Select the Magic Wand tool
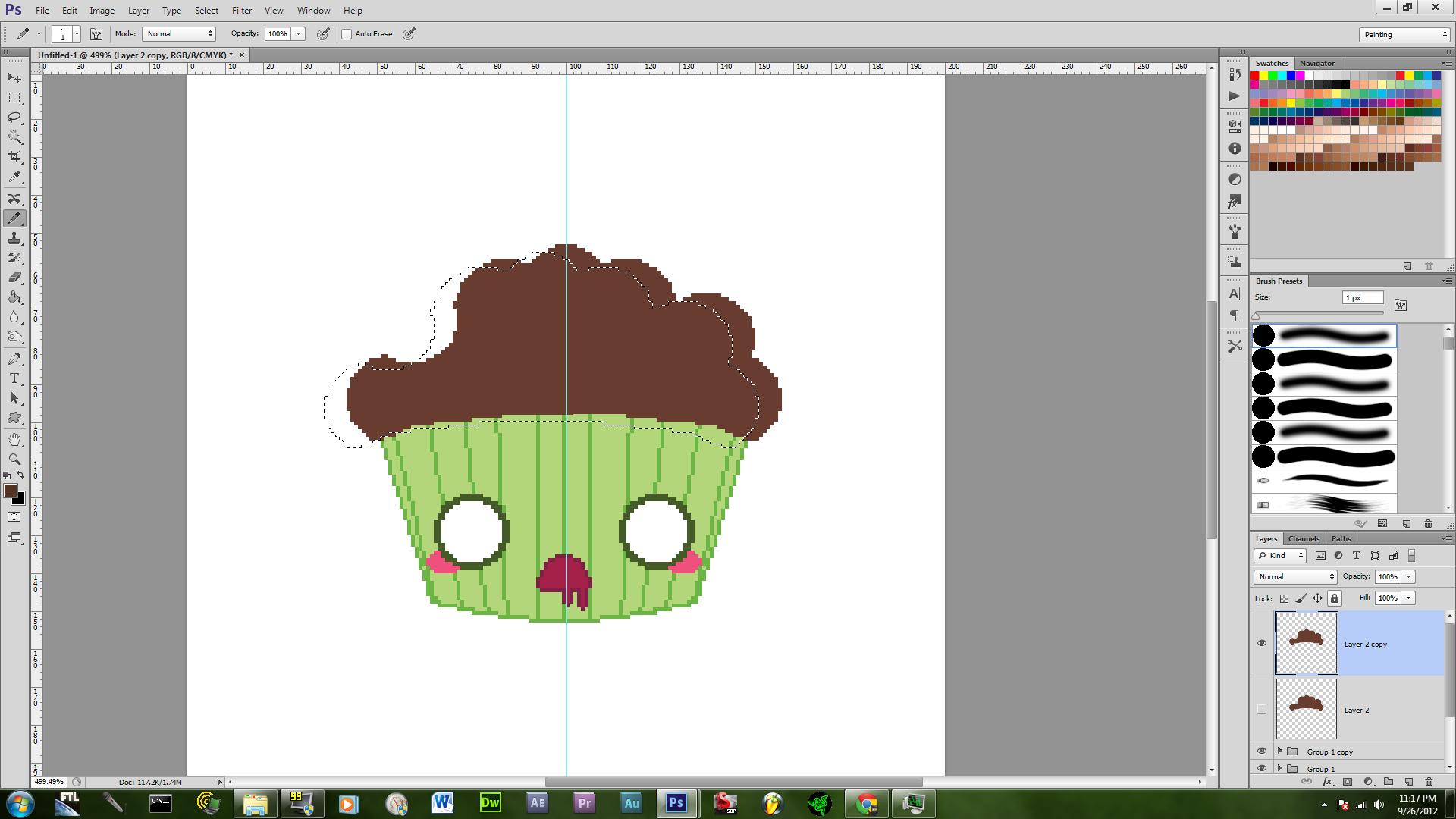 [x=14, y=137]
